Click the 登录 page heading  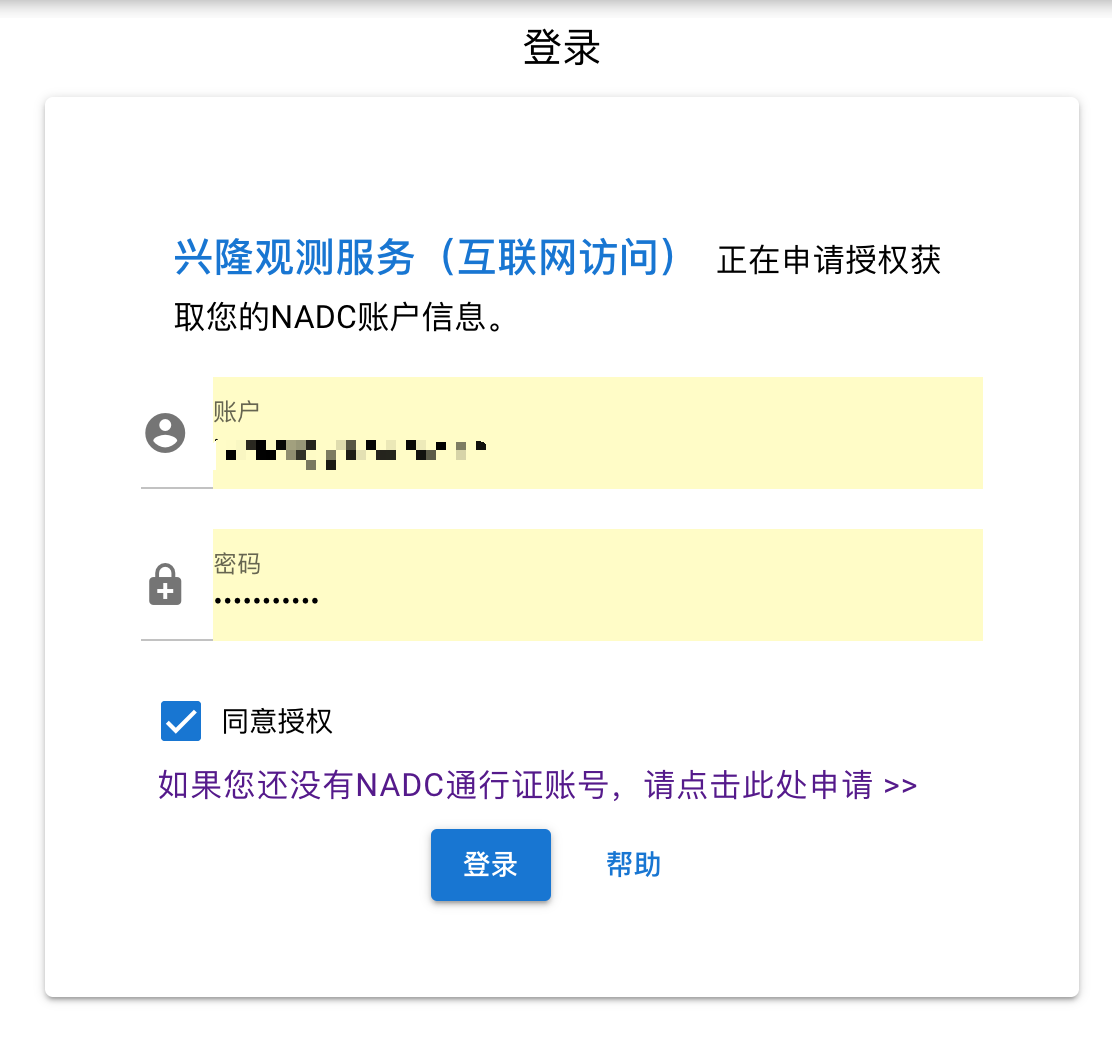561,48
